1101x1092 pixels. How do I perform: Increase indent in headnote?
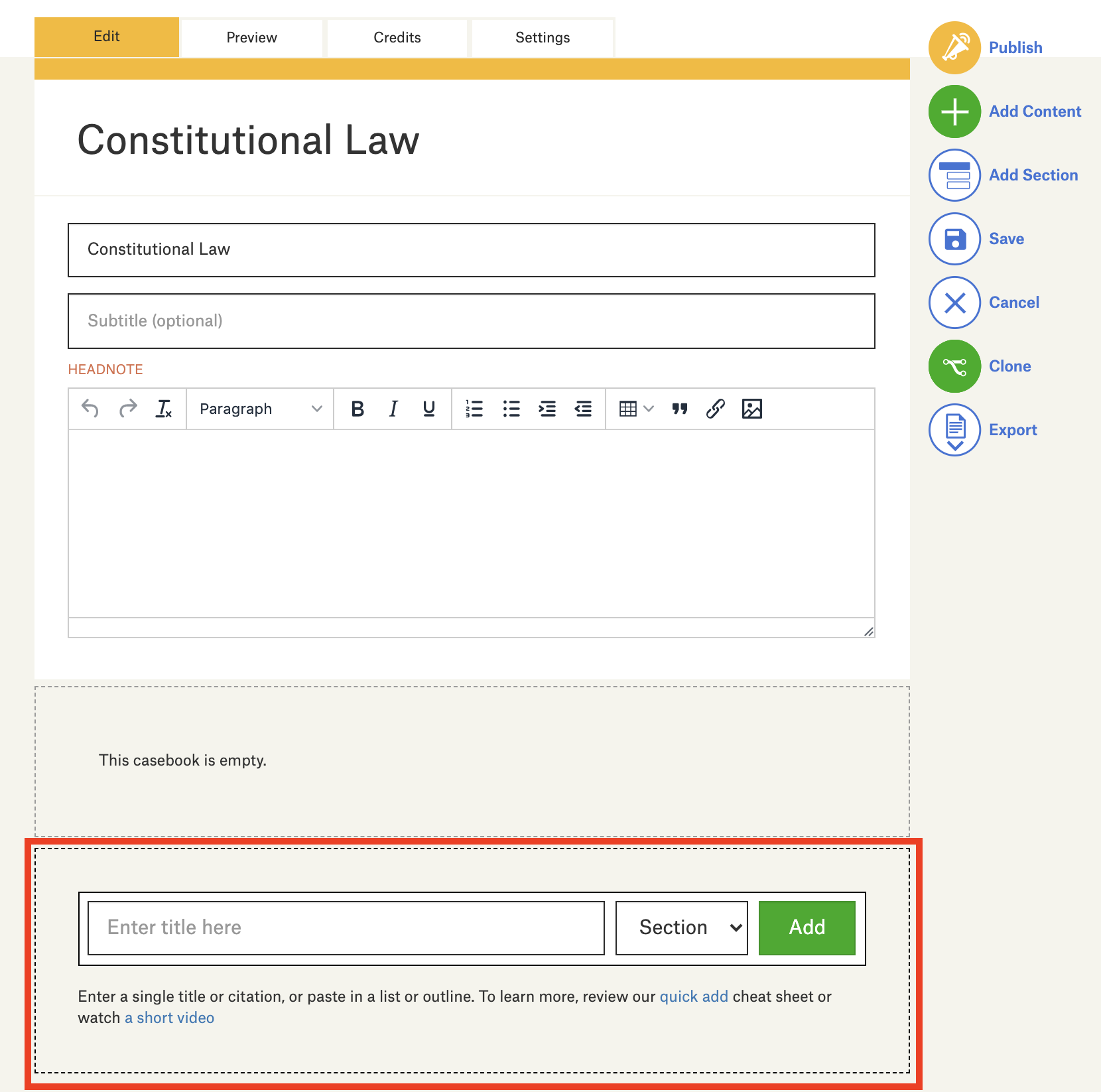tap(547, 409)
